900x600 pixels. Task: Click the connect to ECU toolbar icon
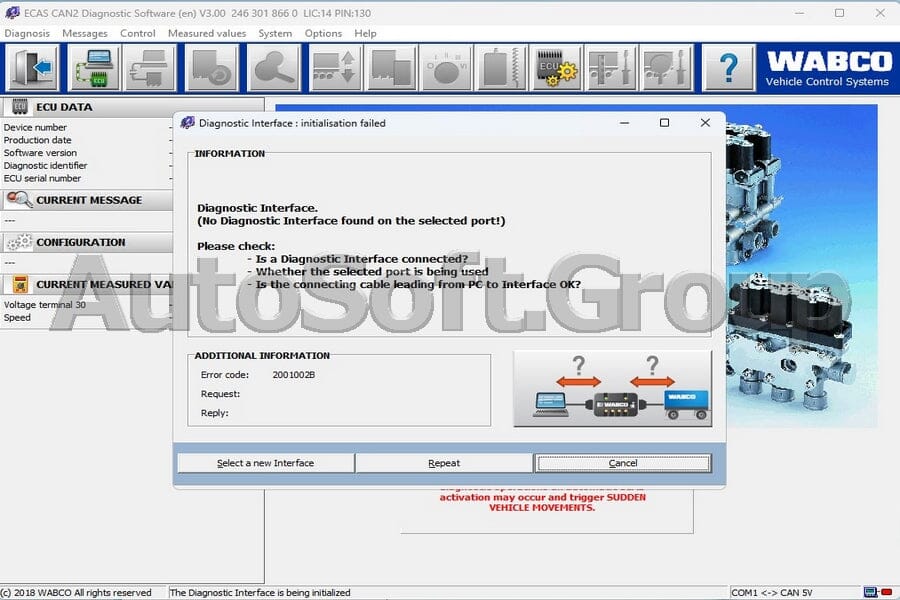point(94,68)
